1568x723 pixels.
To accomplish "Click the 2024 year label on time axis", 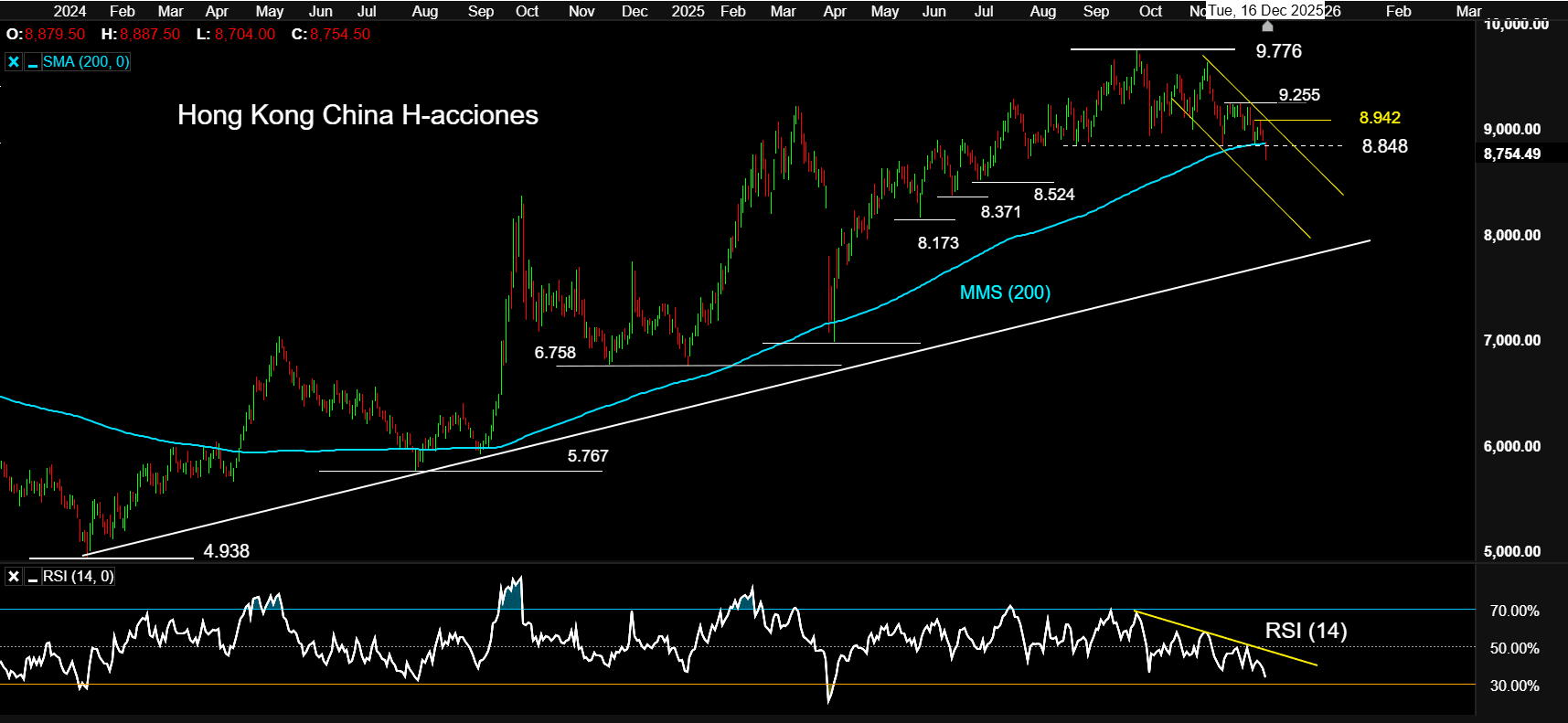I will tap(69, 11).
